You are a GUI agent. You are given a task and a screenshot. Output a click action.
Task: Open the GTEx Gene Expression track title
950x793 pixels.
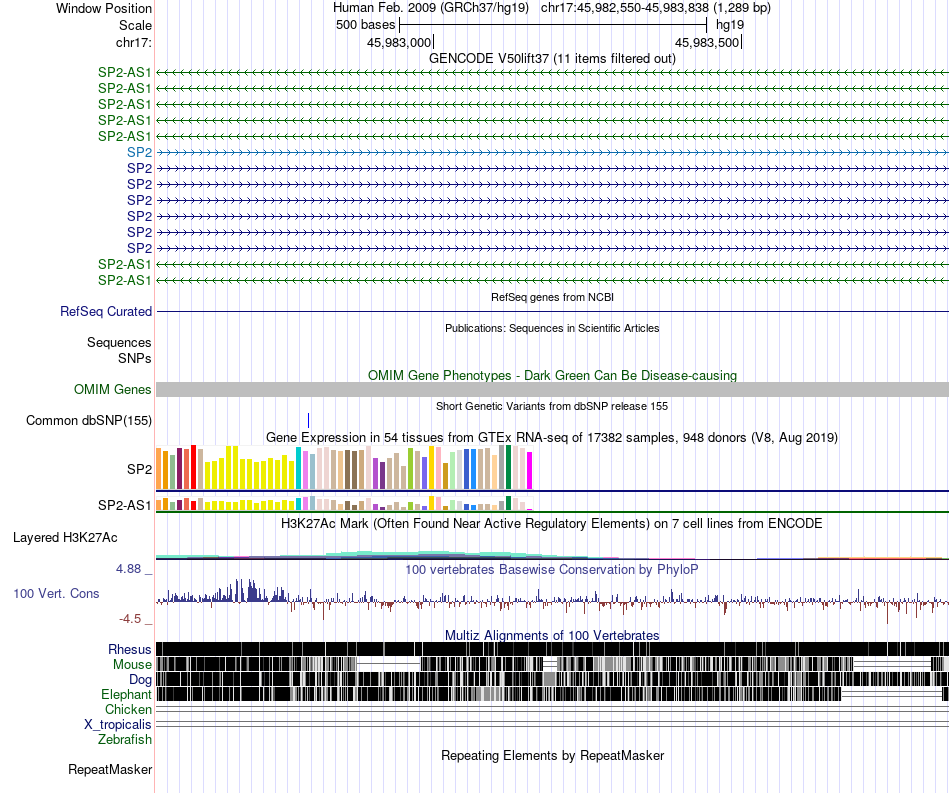(x=552, y=437)
